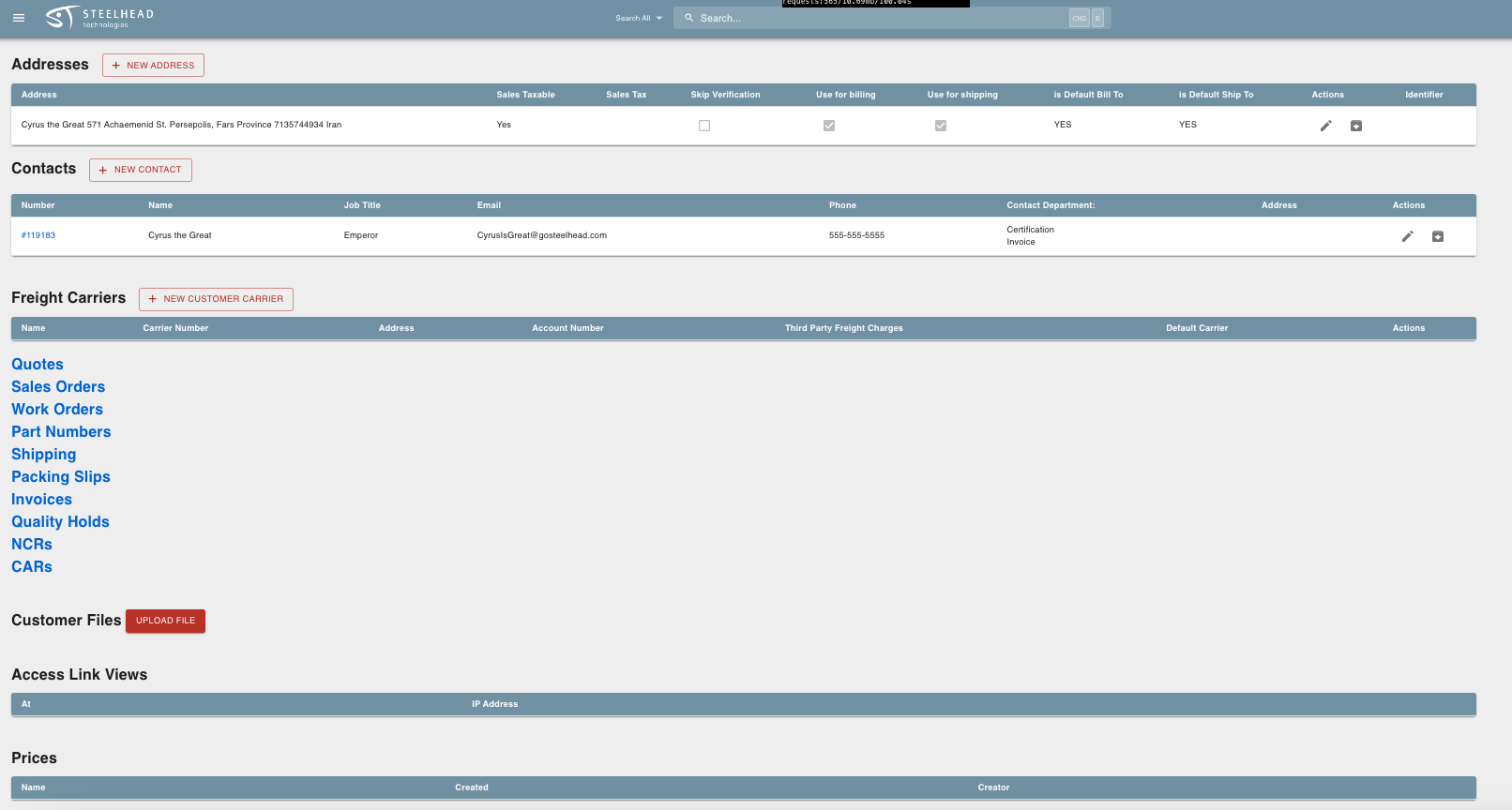Click the New Contact button
Screen dimensions: 1512x810
[x=141, y=170]
